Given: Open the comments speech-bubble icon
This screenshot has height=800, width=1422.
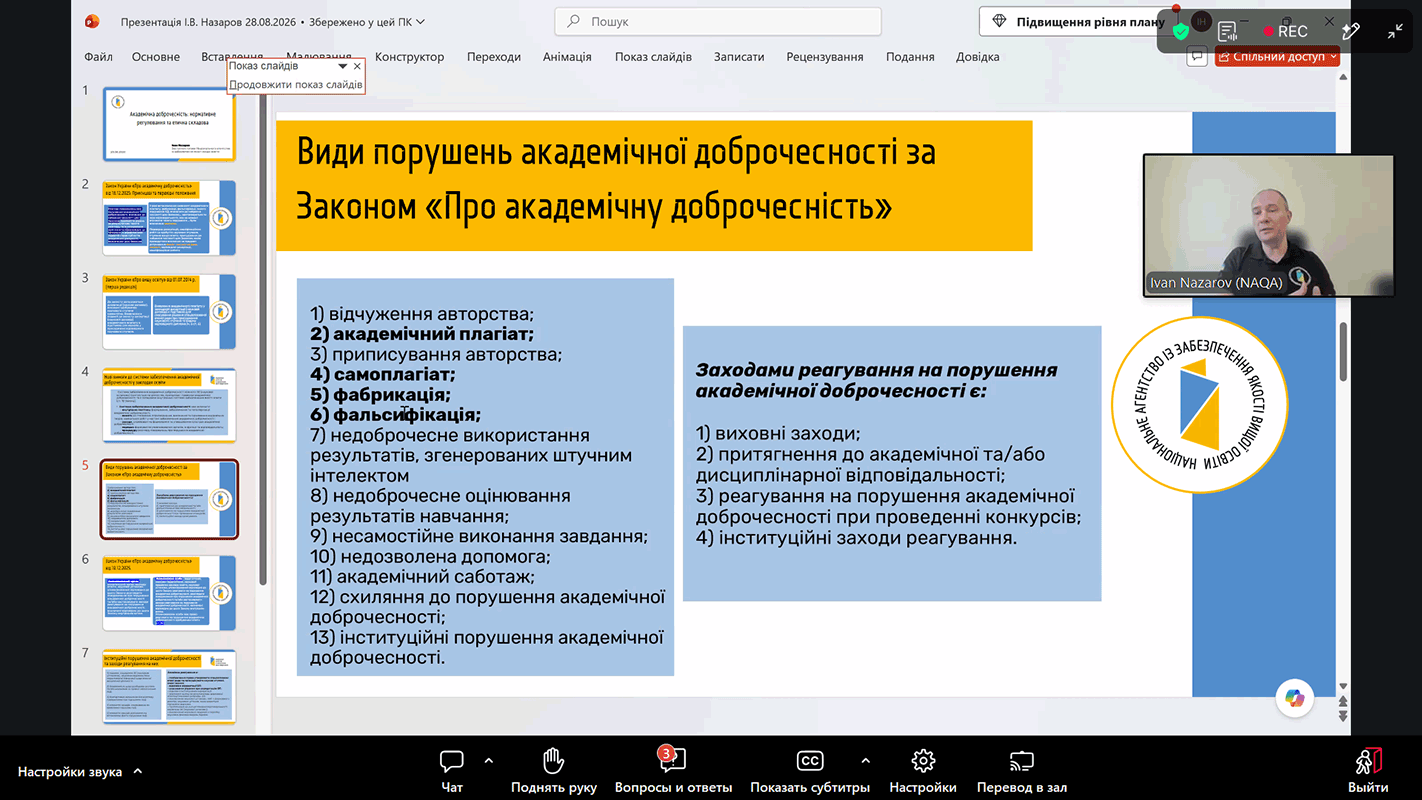Looking at the screenshot, I should pyautogui.click(x=1197, y=57).
